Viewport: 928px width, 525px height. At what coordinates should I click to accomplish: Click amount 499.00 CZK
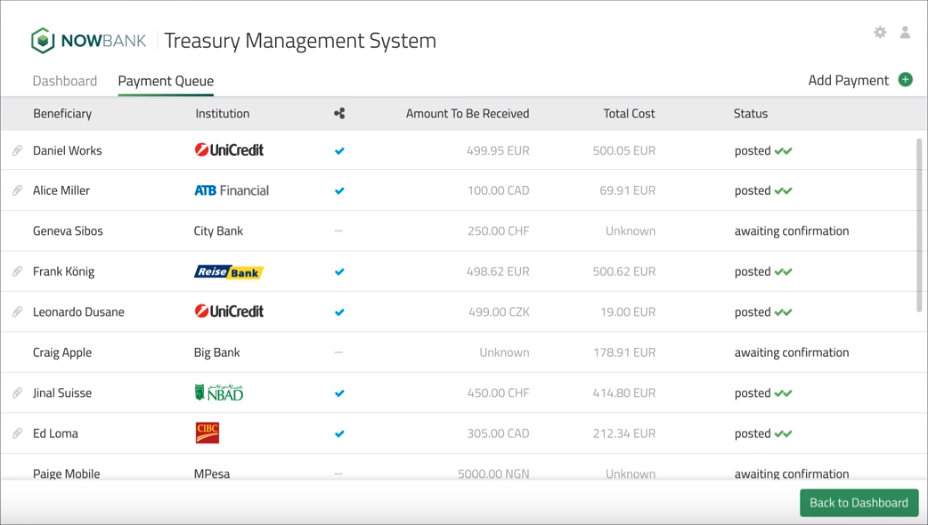tap(499, 312)
